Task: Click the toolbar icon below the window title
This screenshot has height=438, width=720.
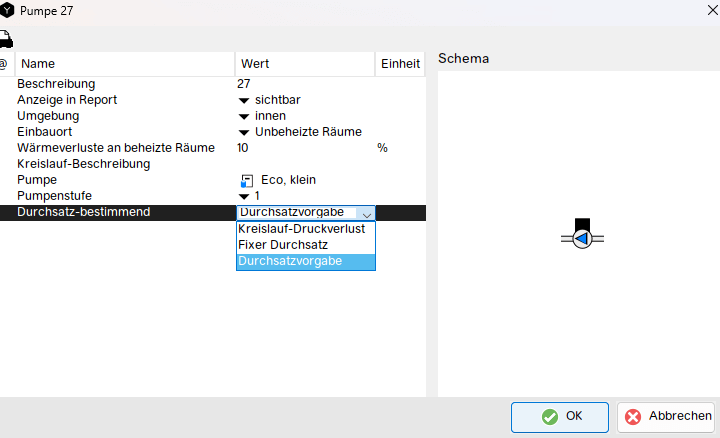Action: pos(6,39)
